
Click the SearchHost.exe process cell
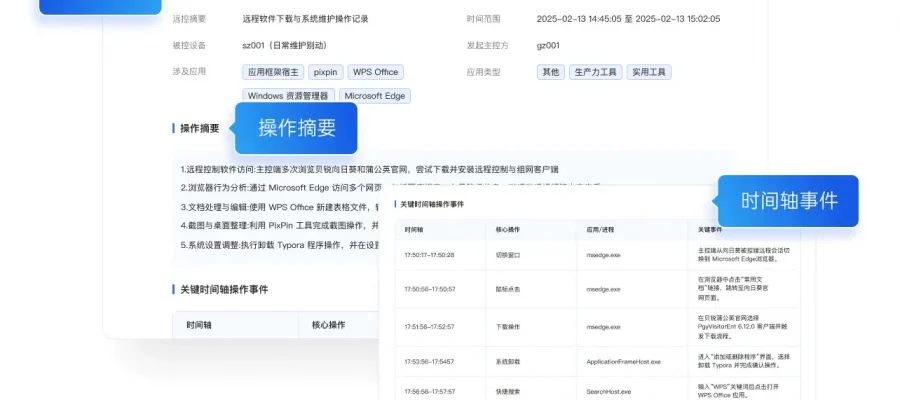point(608,391)
